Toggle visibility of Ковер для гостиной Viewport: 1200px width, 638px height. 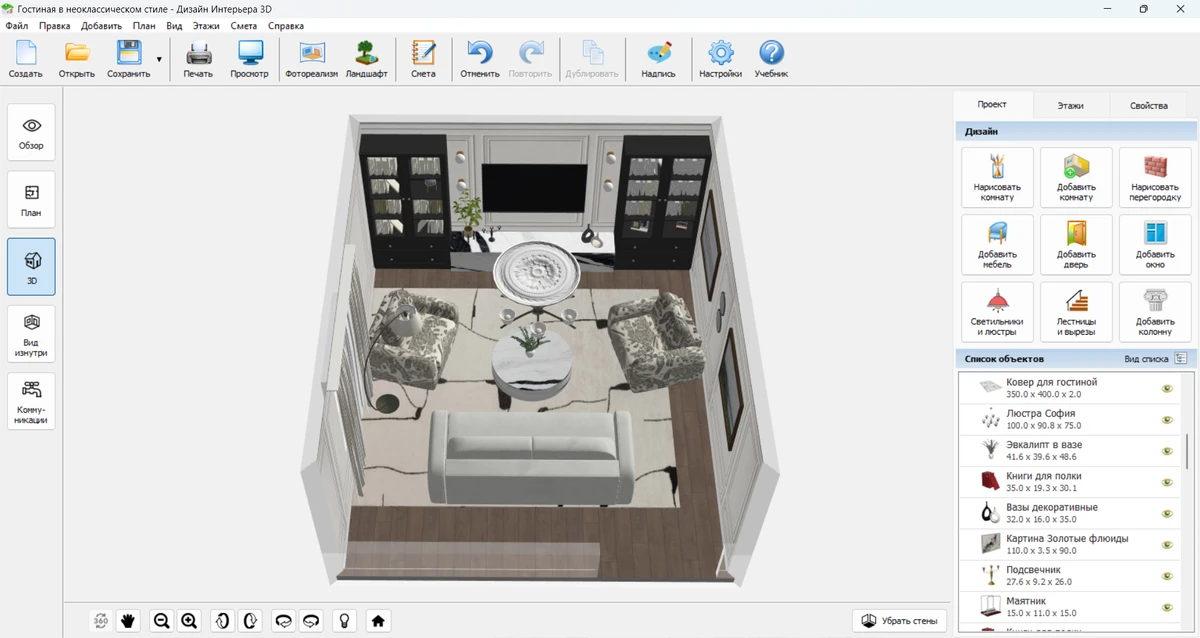point(1166,389)
